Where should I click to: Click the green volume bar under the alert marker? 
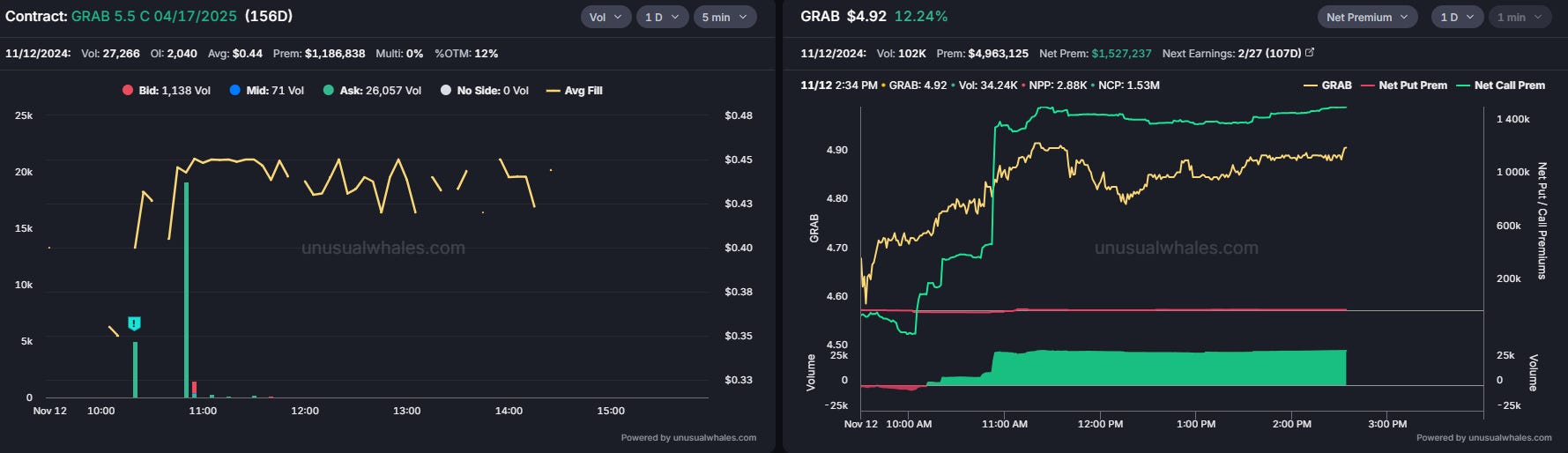click(135, 370)
